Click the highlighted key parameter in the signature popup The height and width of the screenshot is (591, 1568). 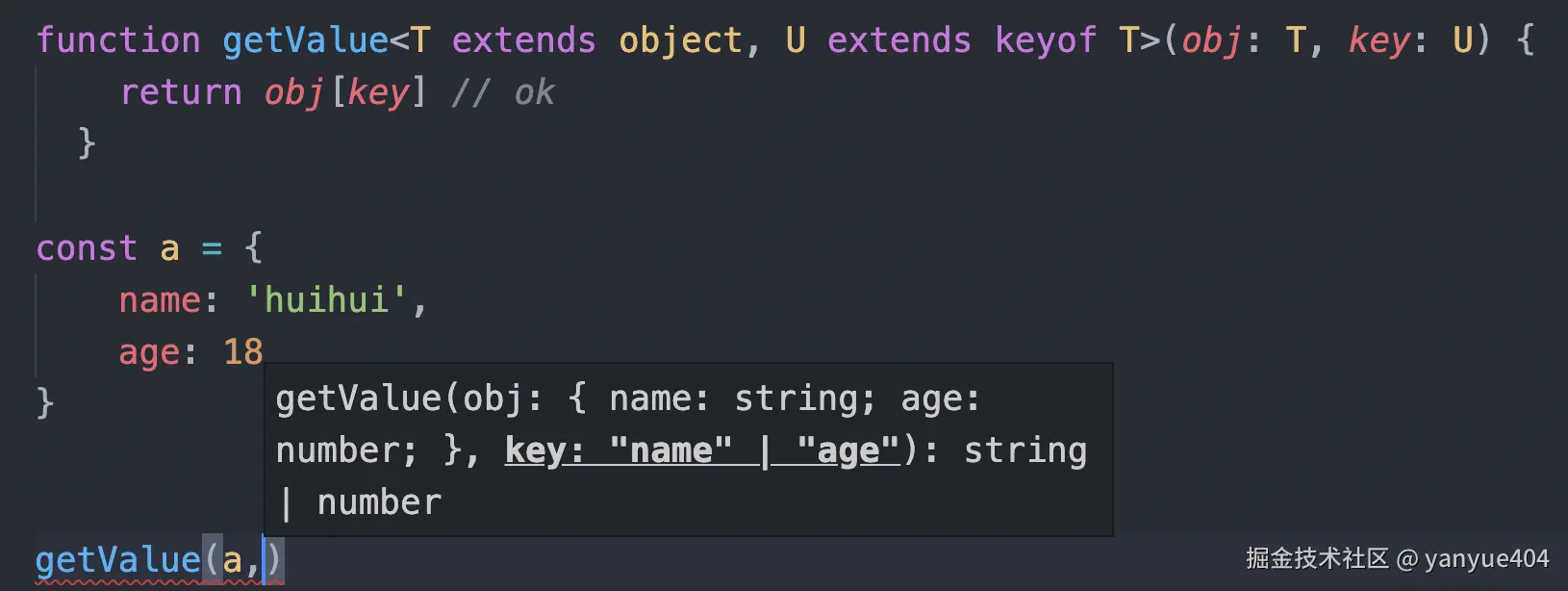tap(701, 450)
